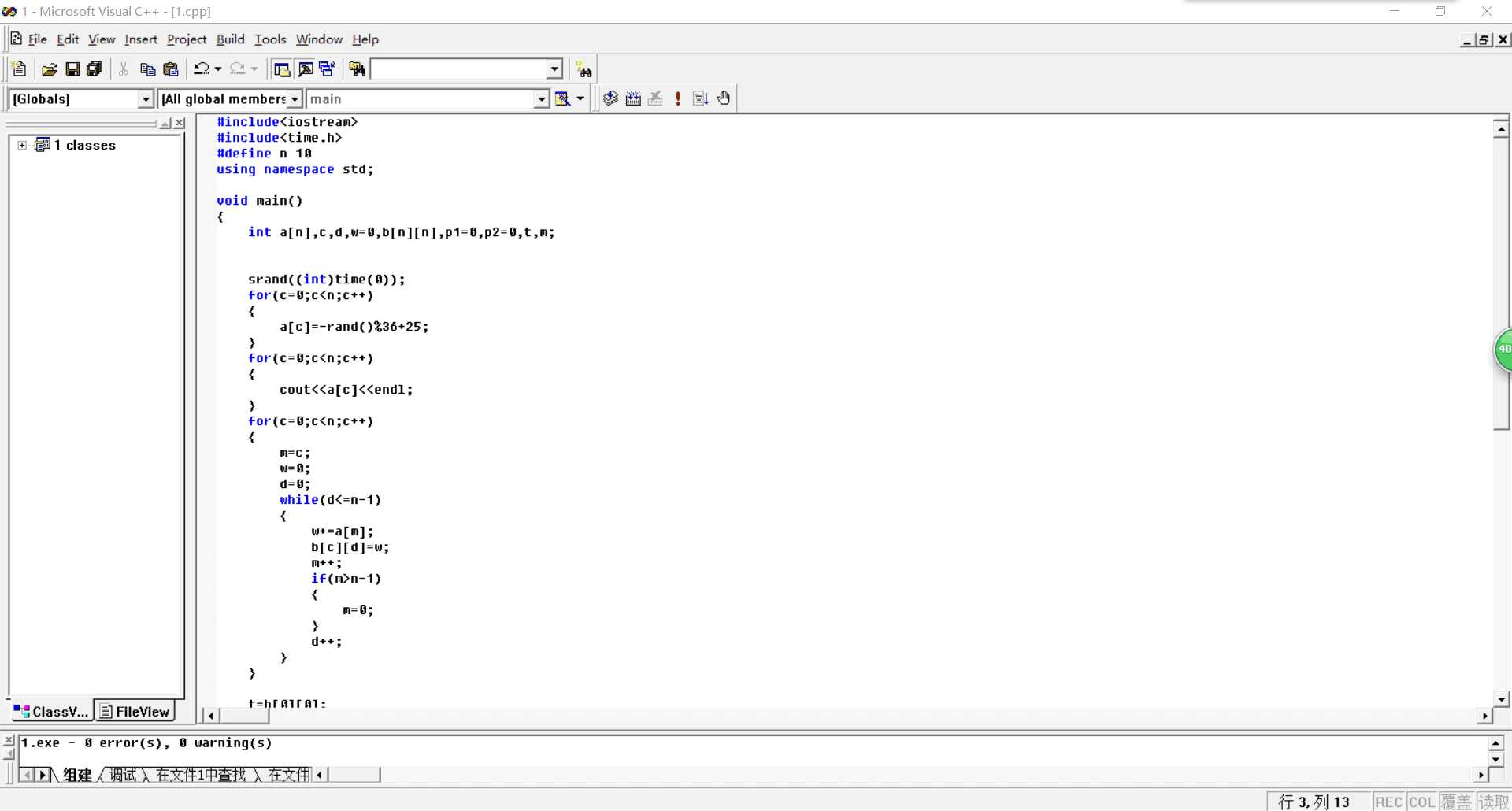Viewport: 1512px width, 811px height.
Task: Click the Search binoculars icon
Action: click(584, 69)
